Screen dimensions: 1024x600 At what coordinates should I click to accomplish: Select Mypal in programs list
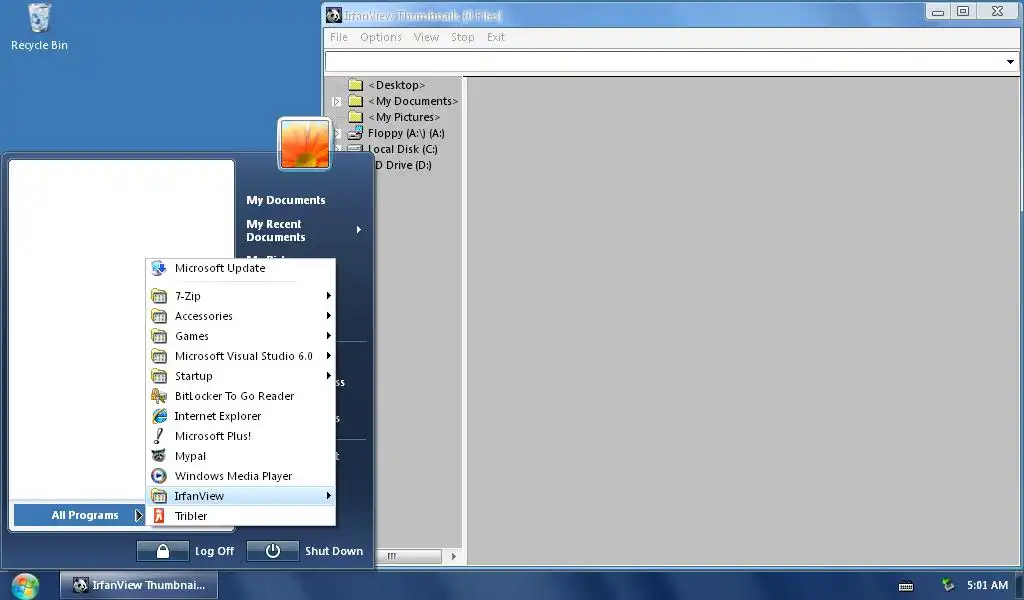pos(240,456)
